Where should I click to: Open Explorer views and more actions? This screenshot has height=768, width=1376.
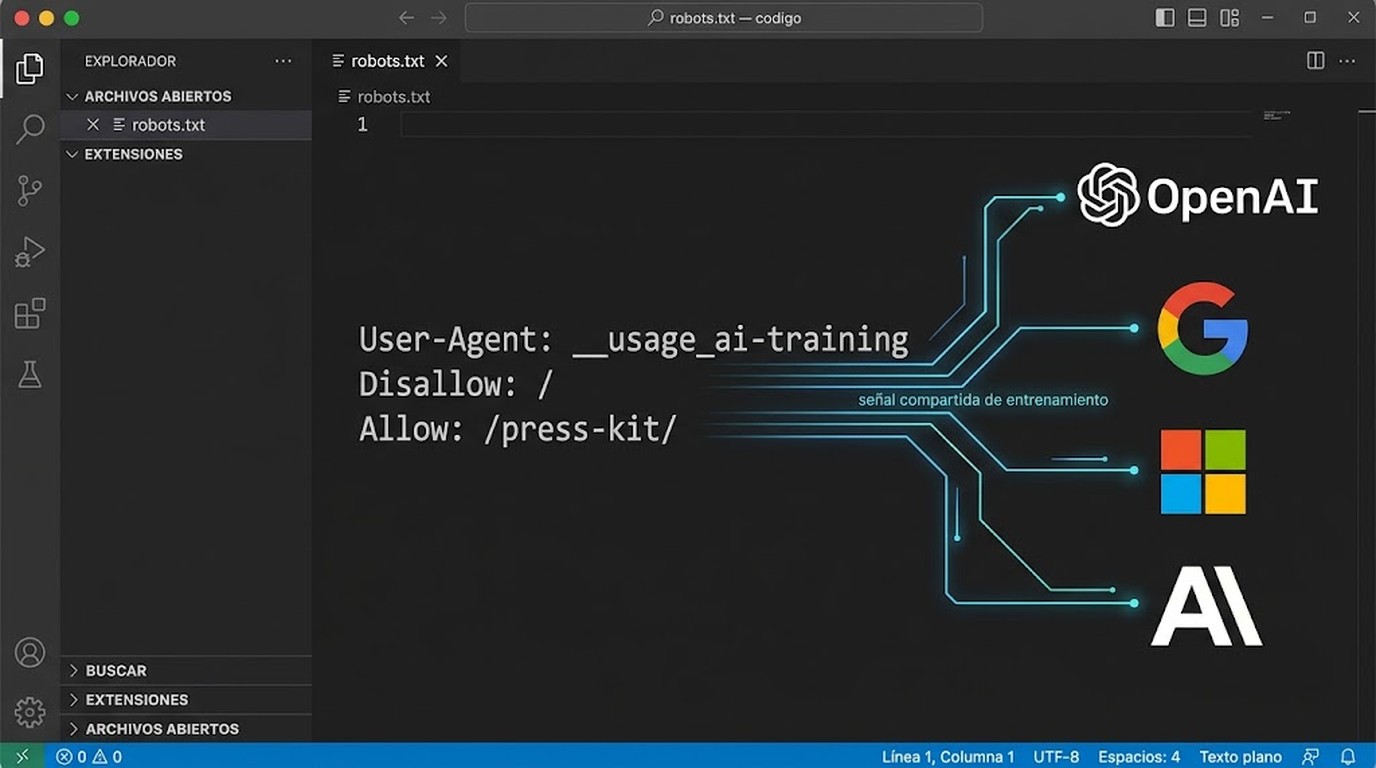point(283,61)
